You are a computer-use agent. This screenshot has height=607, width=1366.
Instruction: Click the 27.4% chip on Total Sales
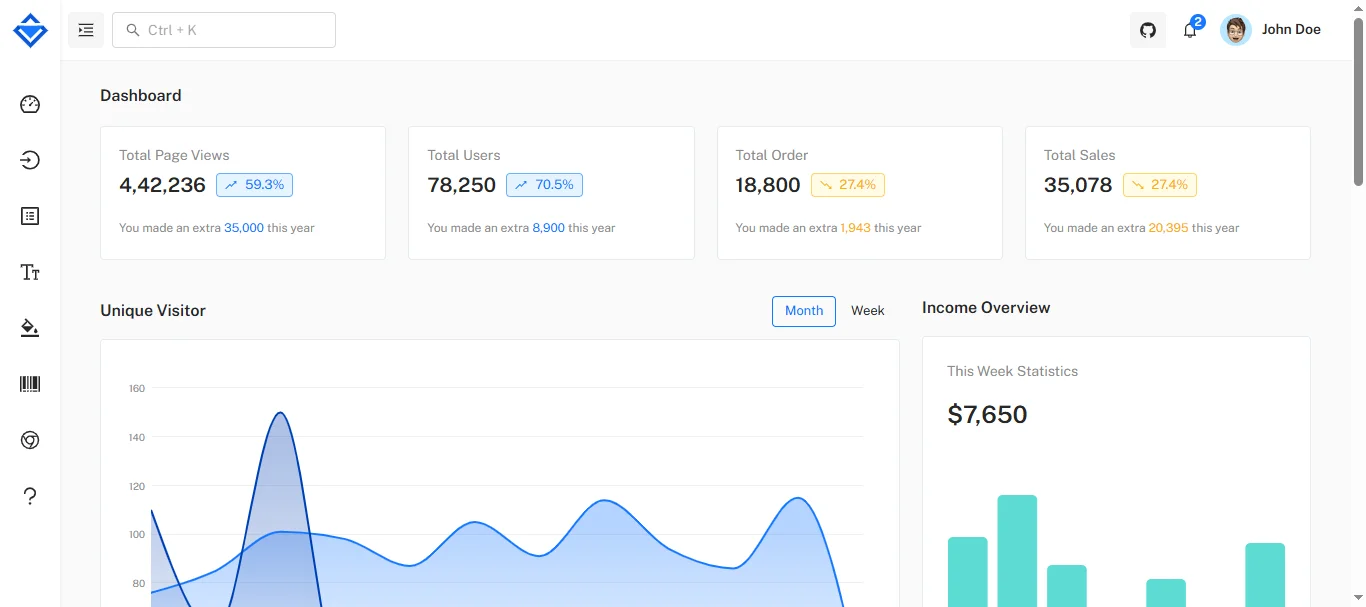click(x=1160, y=185)
